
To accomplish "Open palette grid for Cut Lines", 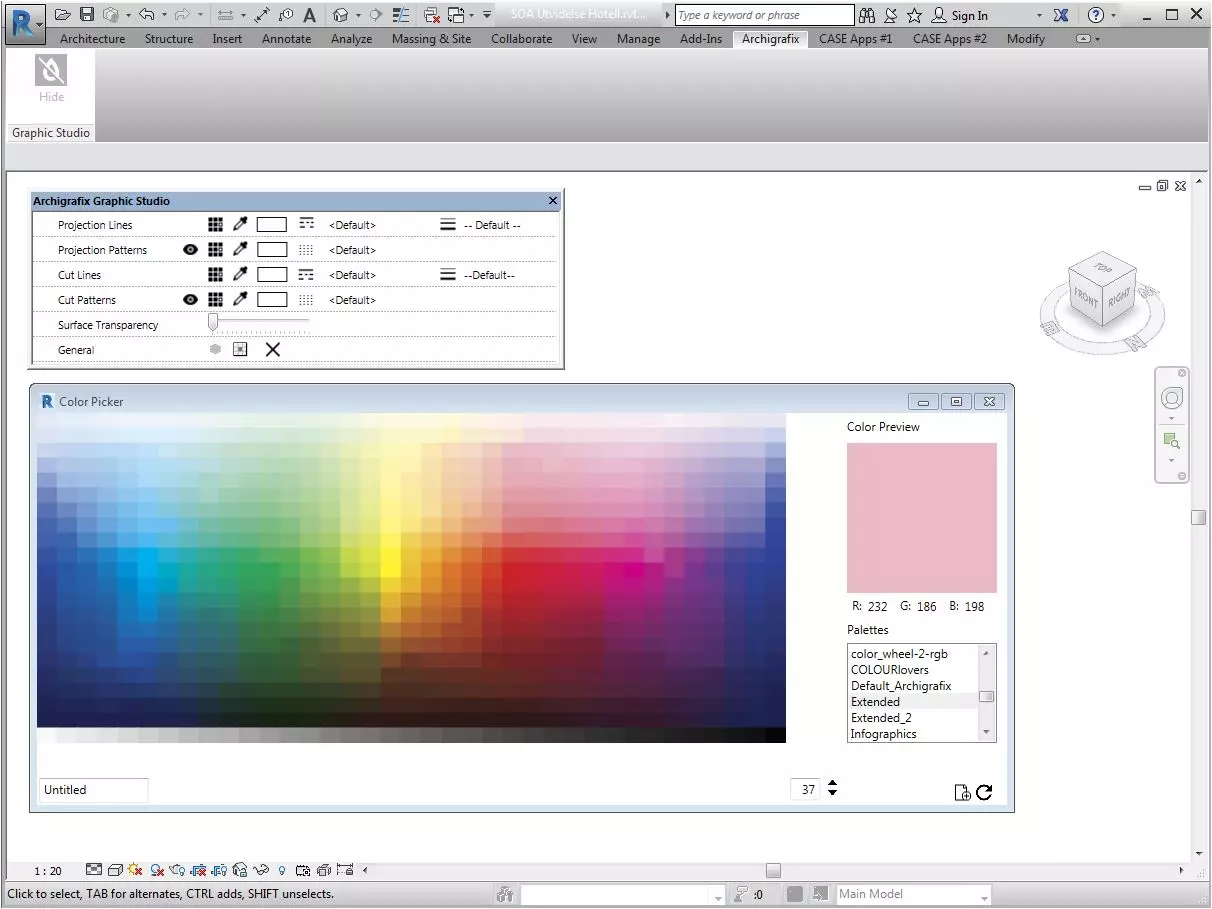I will coord(215,275).
